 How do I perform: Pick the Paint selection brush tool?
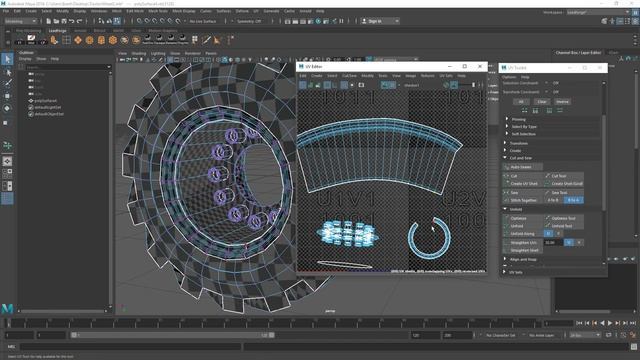[x=7, y=84]
